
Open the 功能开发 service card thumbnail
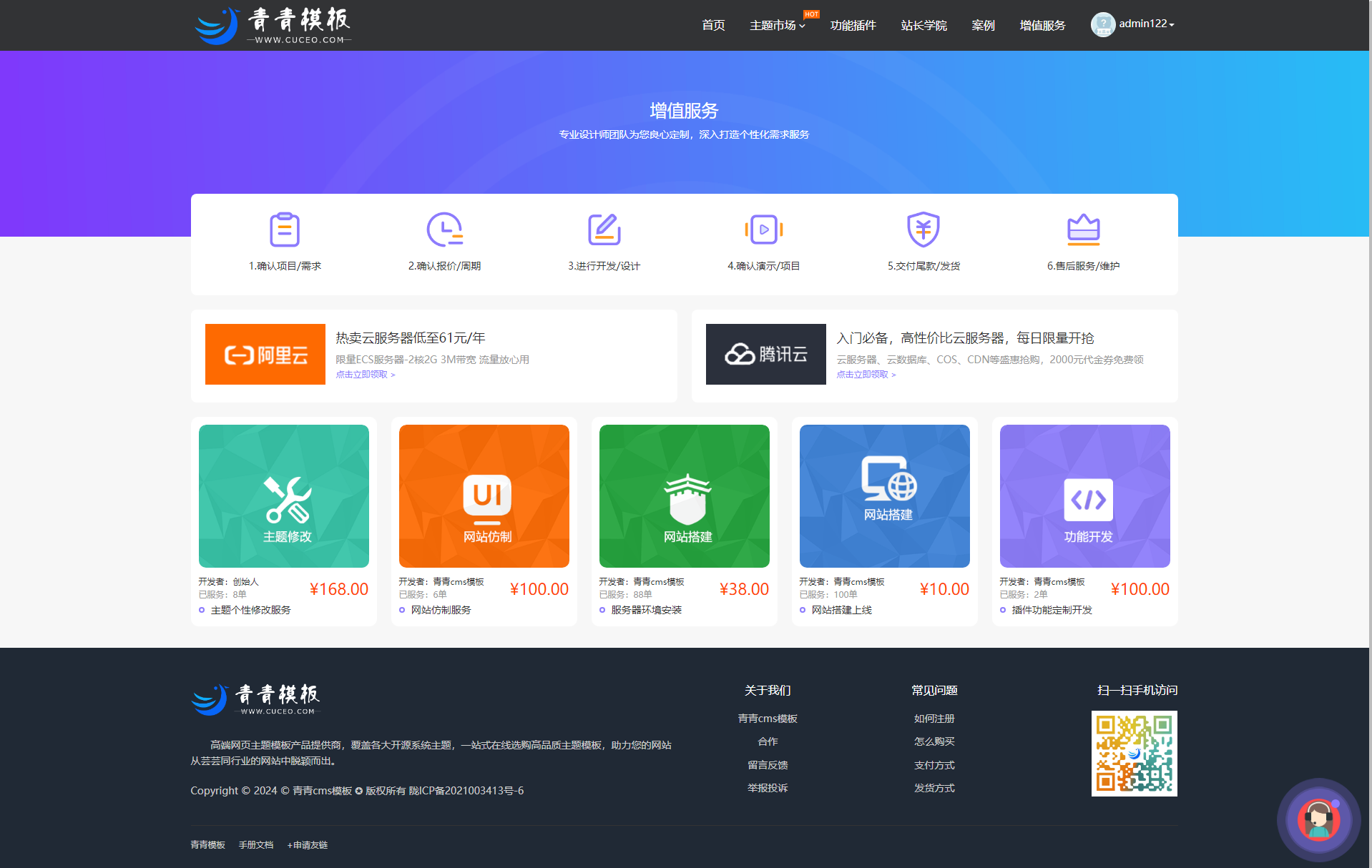1084,495
